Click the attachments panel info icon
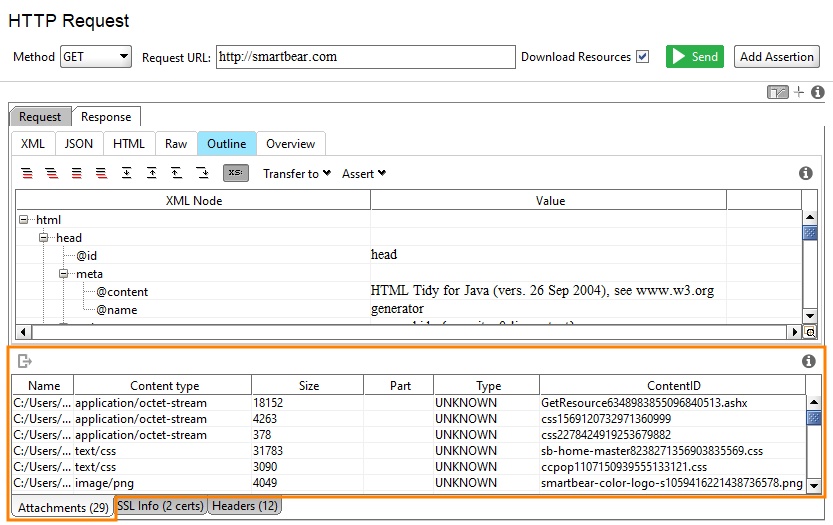Image resolution: width=833 pixels, height=525 pixels. coord(809,361)
